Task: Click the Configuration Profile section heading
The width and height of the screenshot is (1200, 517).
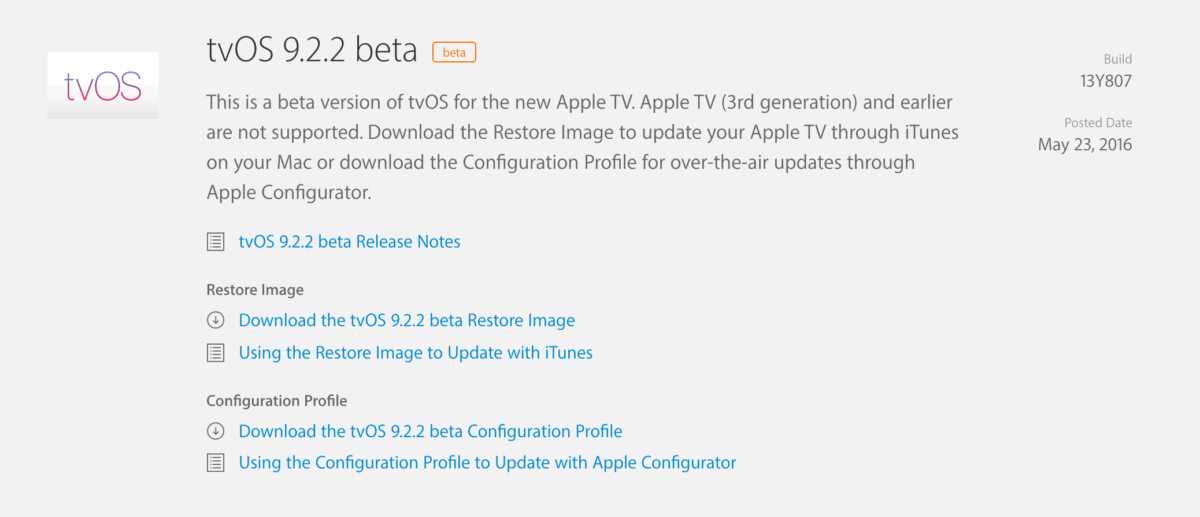Action: (277, 400)
